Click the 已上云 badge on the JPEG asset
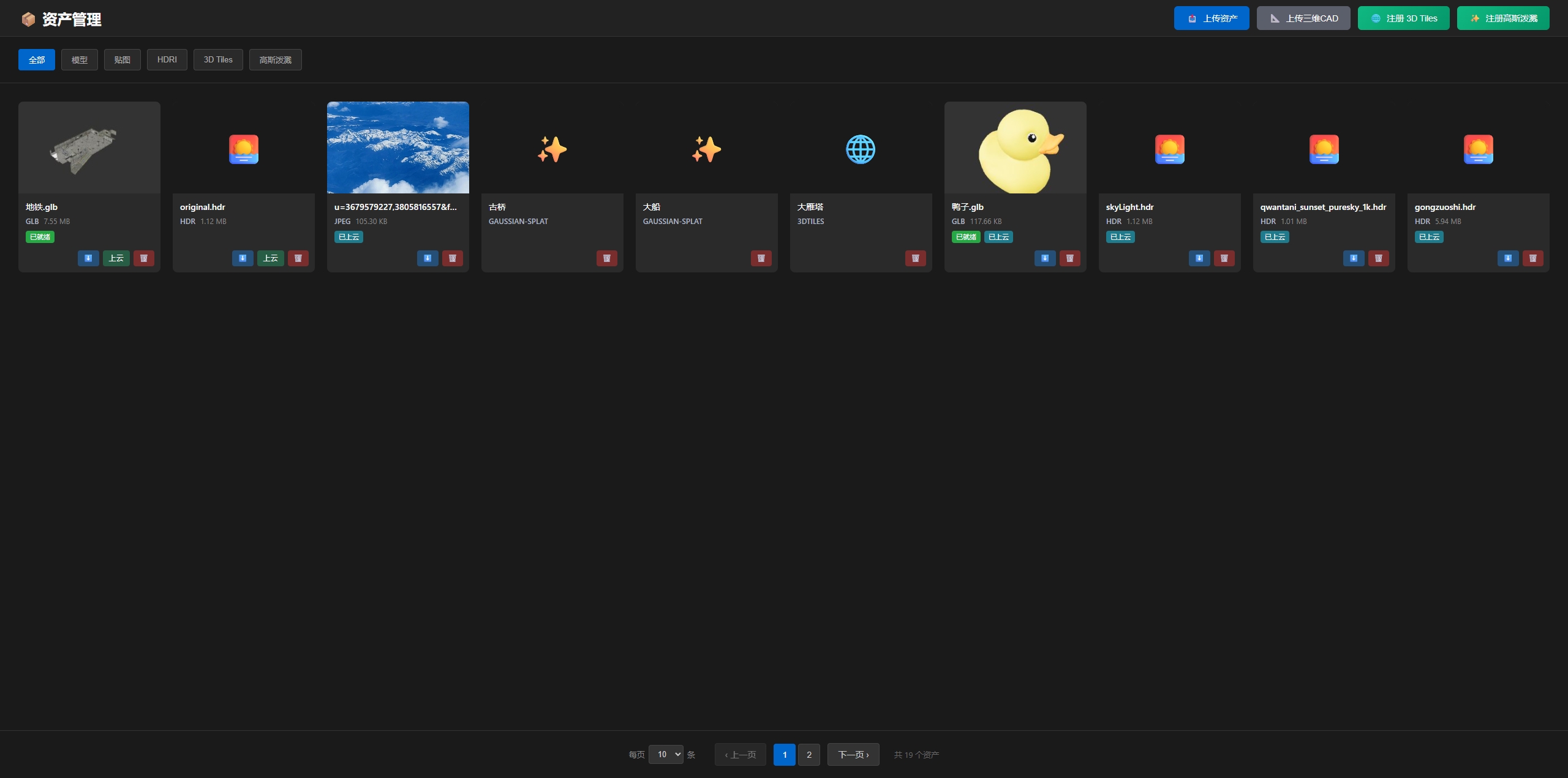1568x778 pixels. click(x=349, y=237)
